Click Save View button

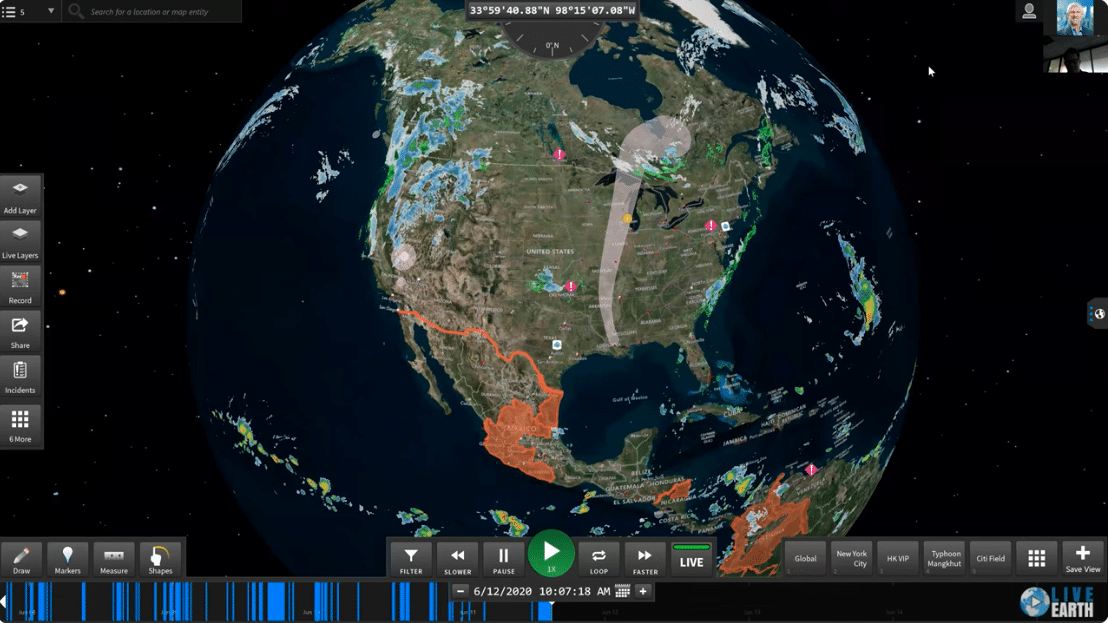coord(1083,559)
